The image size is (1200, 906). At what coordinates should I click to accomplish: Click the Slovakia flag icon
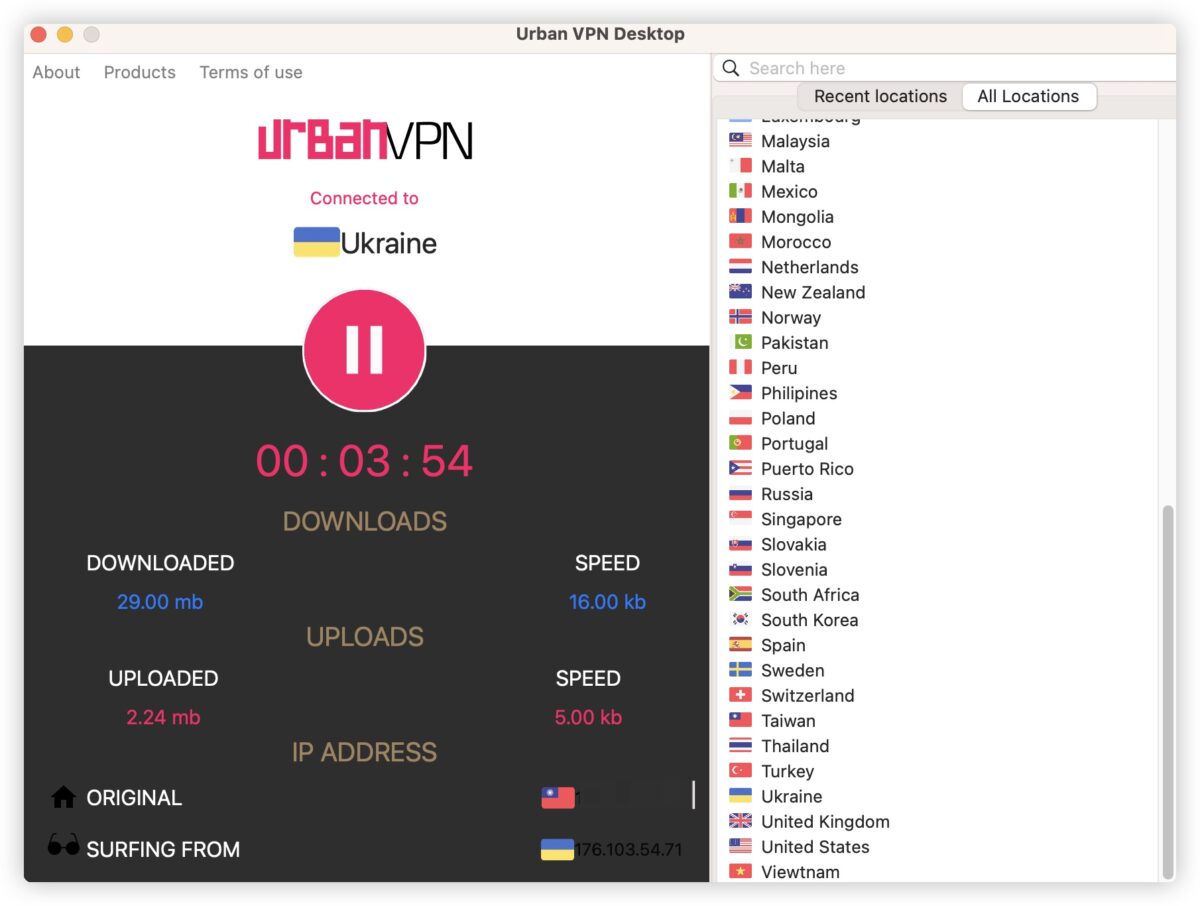point(740,544)
